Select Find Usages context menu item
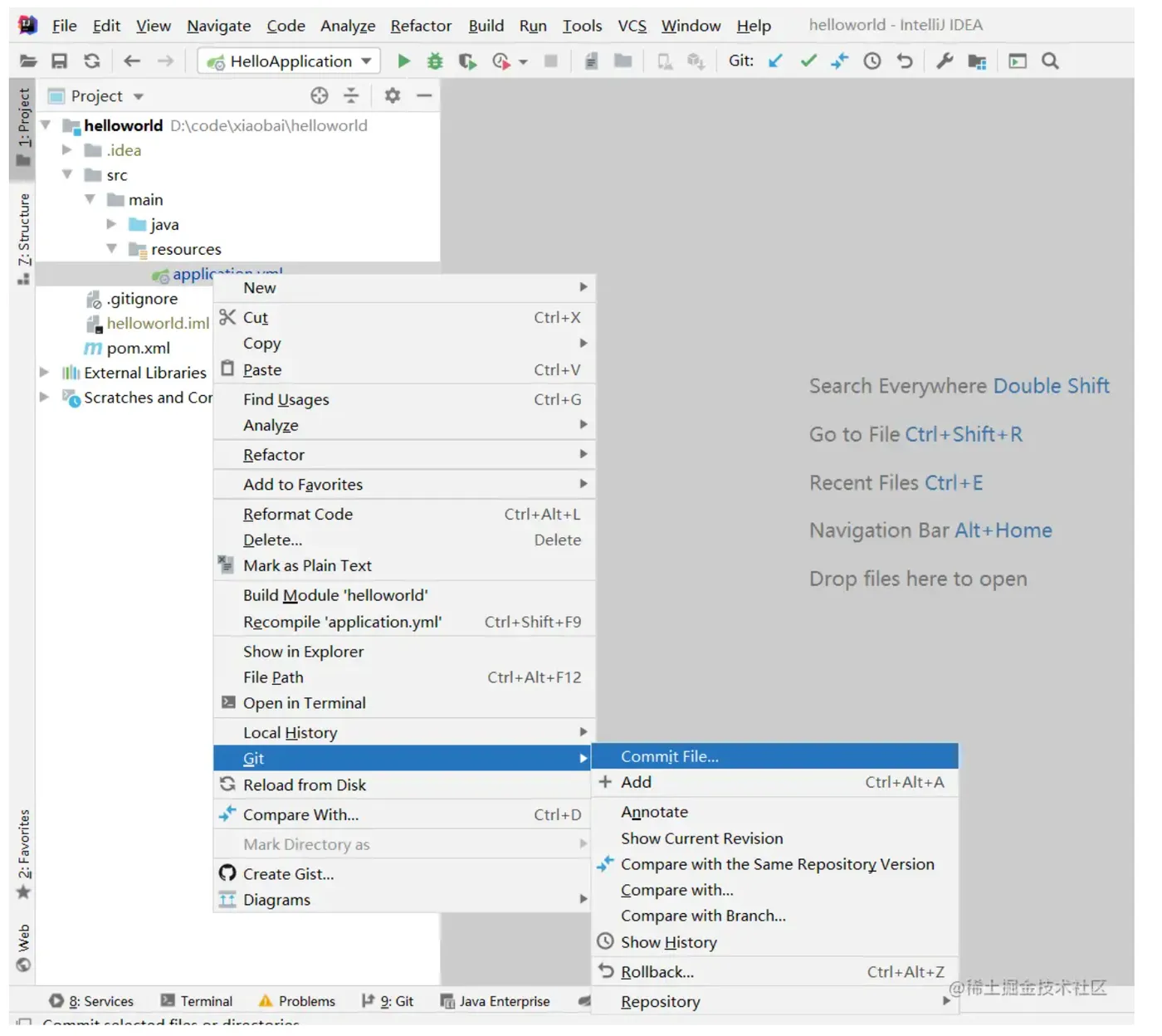The height and width of the screenshot is (1036, 1162). point(404,400)
